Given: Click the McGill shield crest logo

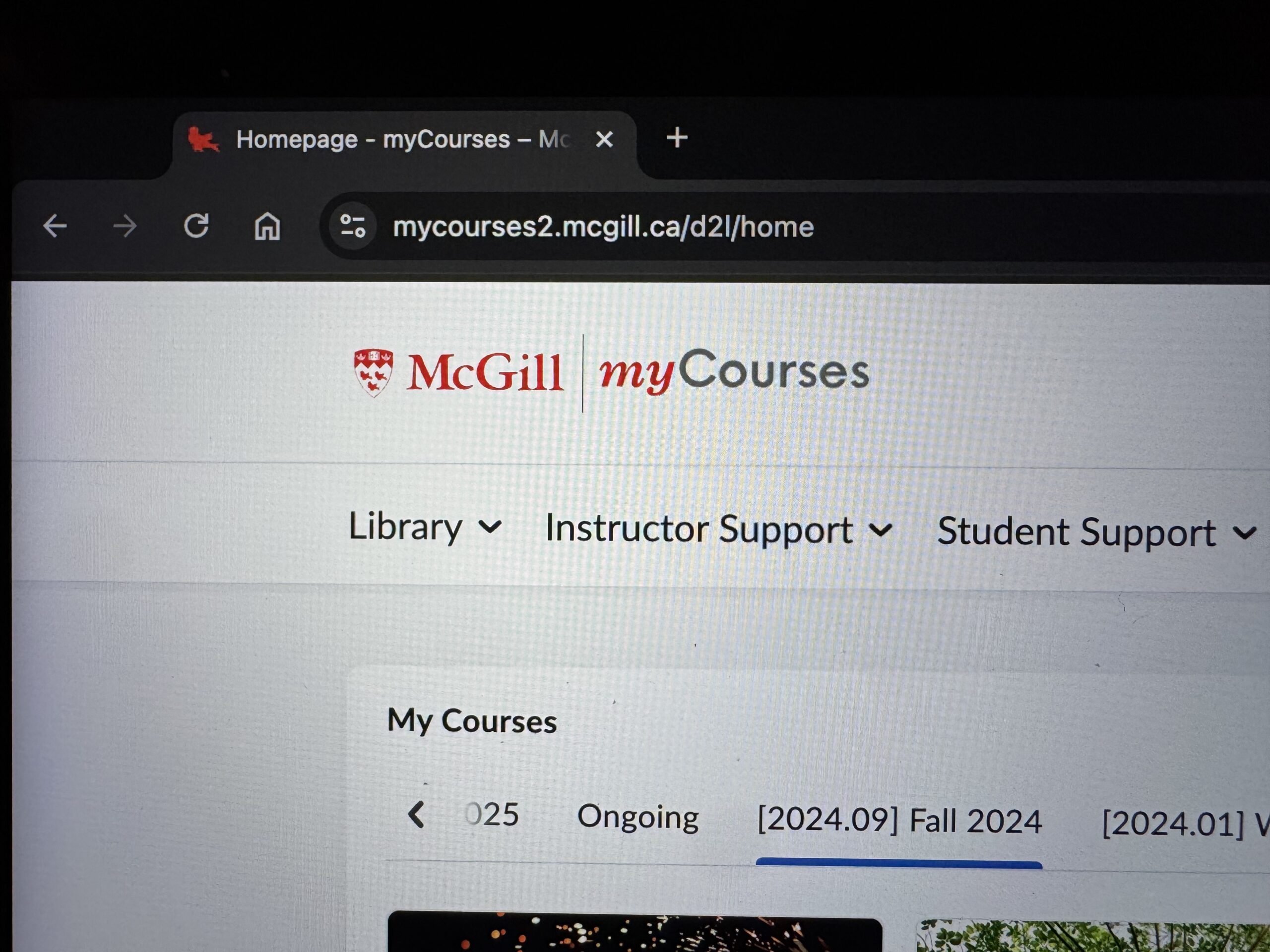Looking at the screenshot, I should coord(373,373).
